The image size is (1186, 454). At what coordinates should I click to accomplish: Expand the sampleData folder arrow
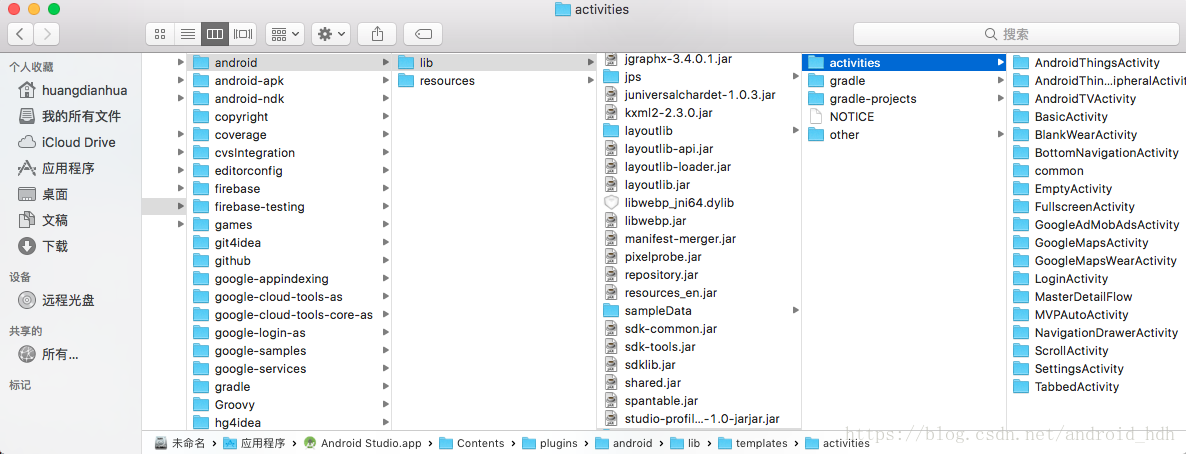click(x=796, y=310)
